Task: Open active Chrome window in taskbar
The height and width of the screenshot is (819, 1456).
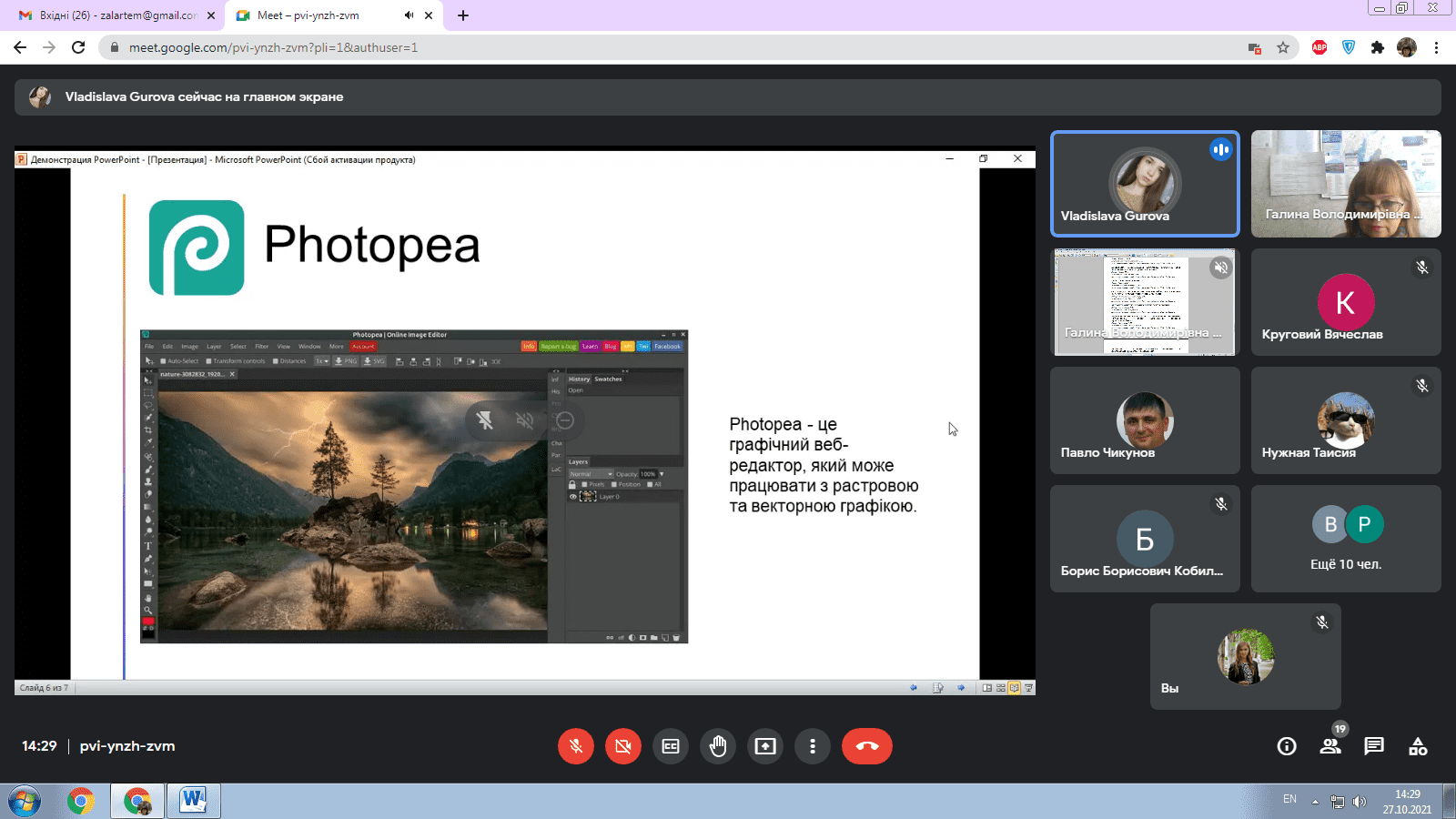Action: (x=137, y=802)
